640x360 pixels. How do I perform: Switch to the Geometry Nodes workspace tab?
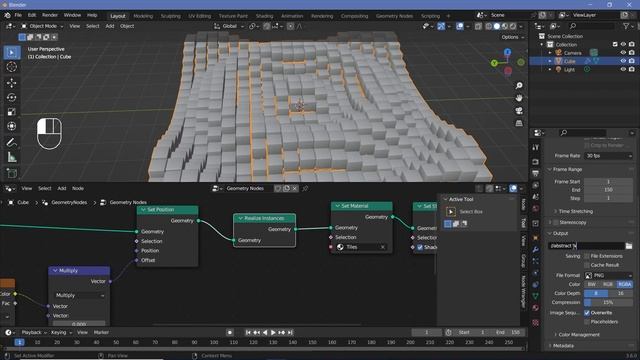(x=394, y=16)
